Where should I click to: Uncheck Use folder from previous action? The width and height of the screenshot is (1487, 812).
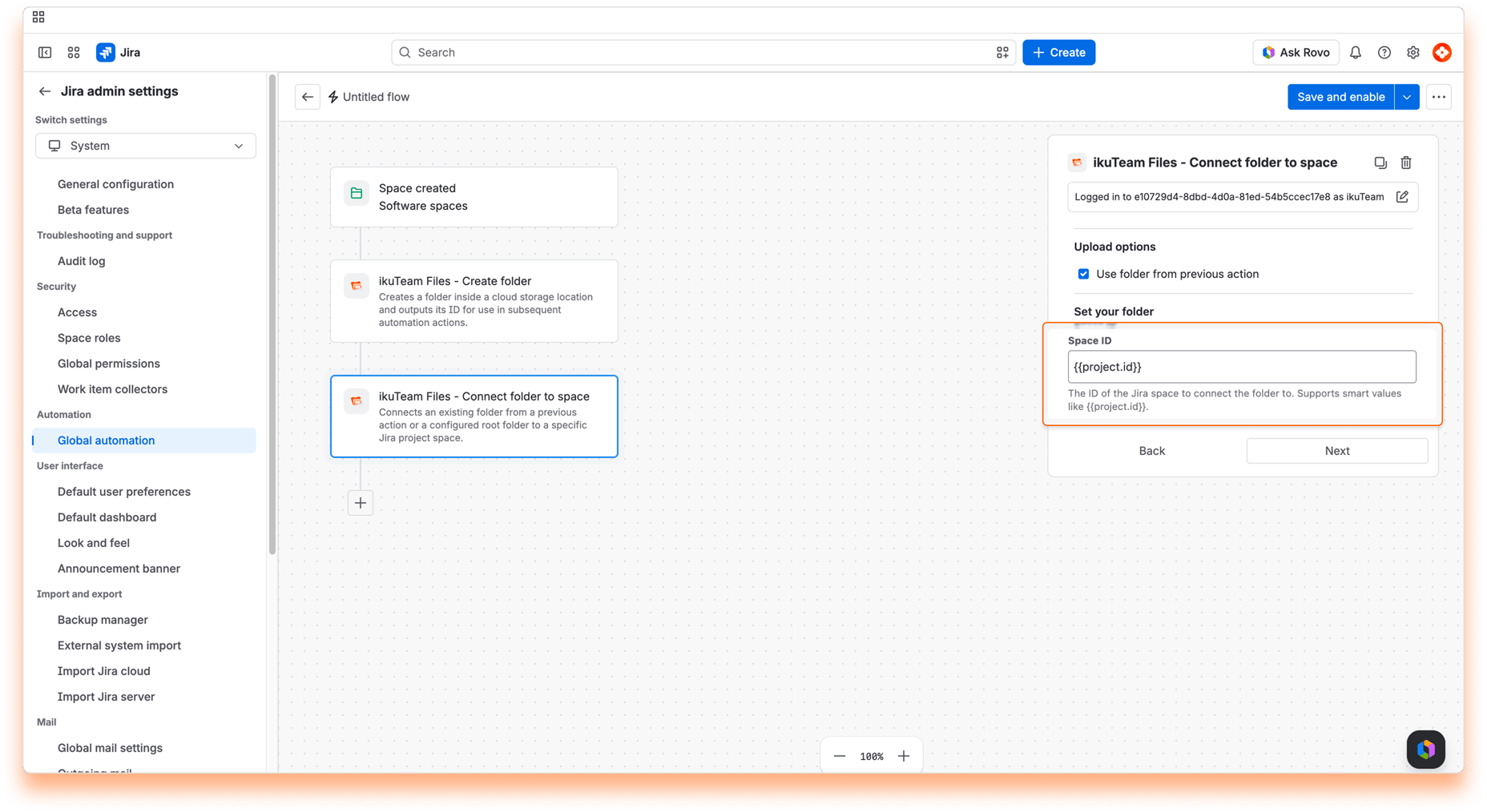click(1083, 274)
